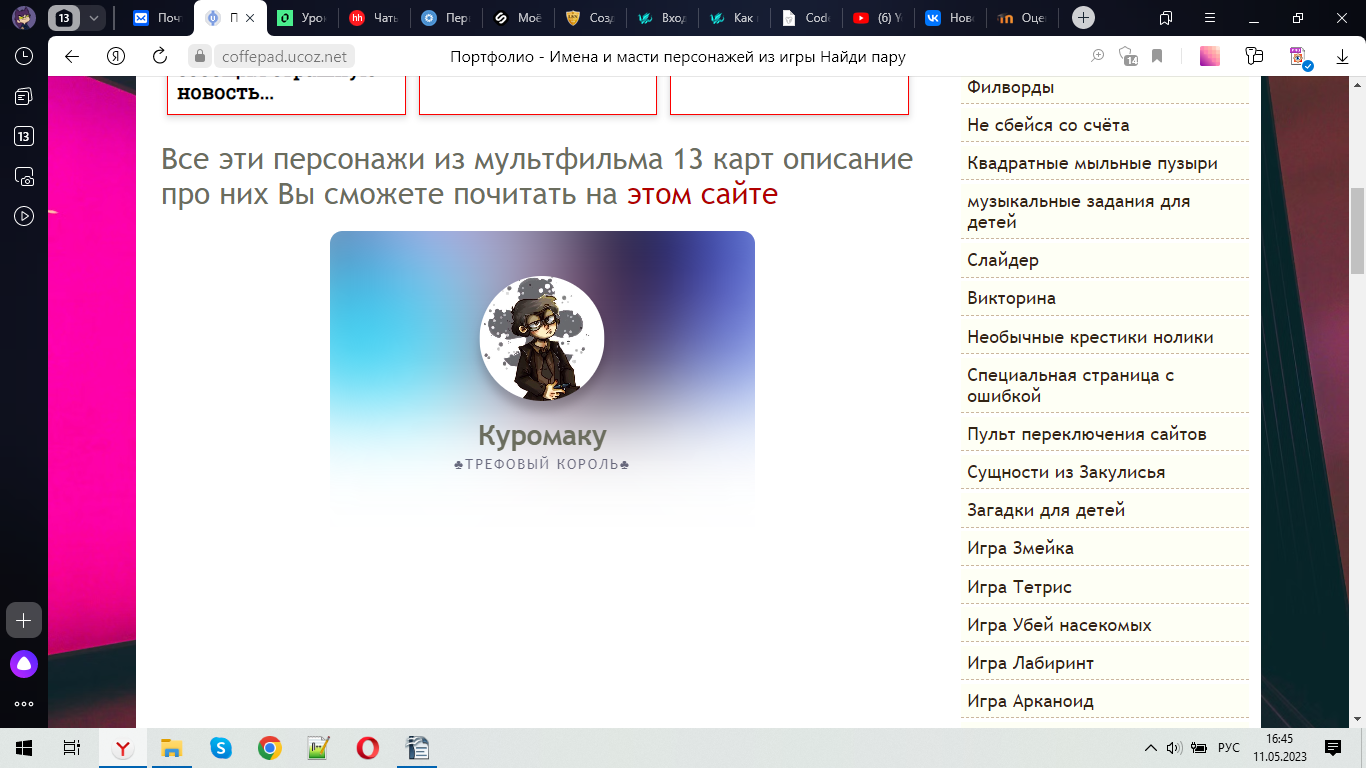1366x768 pixels.
Task: Open the password manager key icon
Action: click(1253, 56)
